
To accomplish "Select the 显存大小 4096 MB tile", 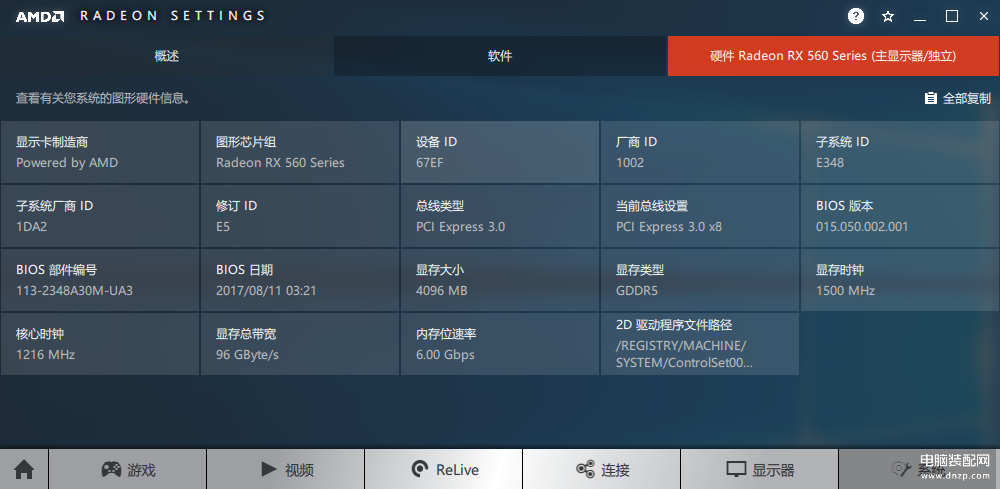I will [x=500, y=280].
